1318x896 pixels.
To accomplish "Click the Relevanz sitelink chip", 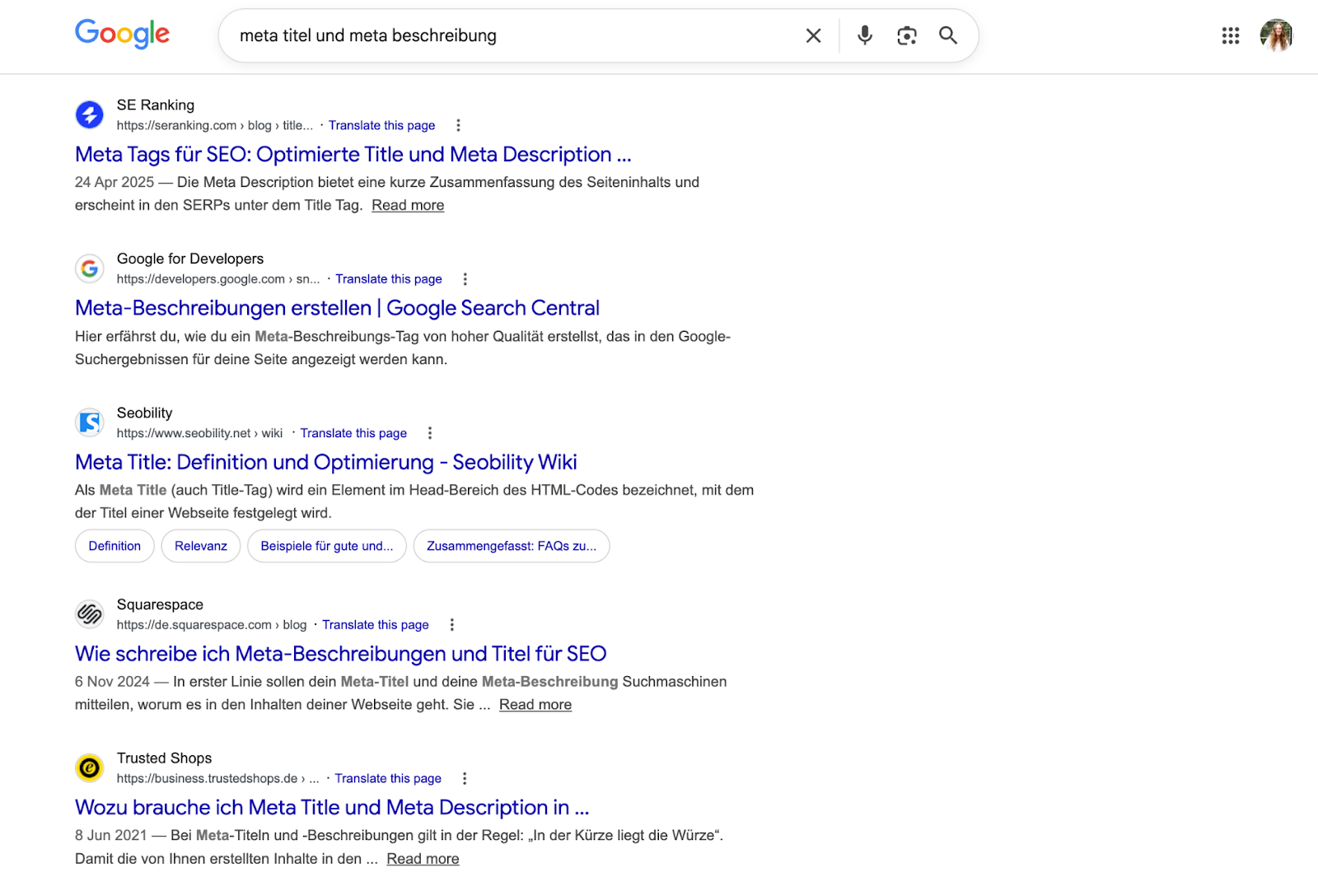I will (x=200, y=545).
